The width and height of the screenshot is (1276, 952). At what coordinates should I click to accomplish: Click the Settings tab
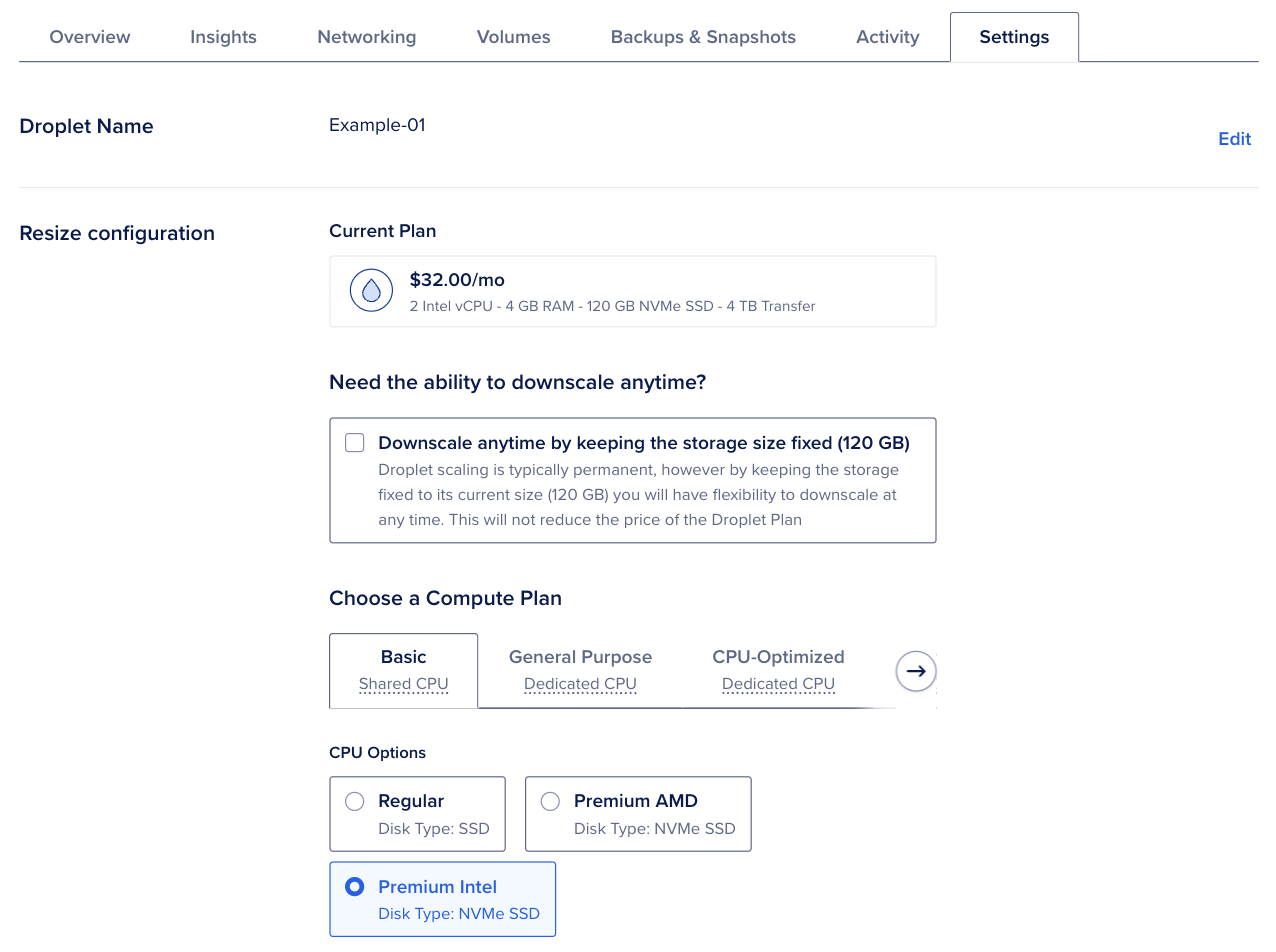tap(1014, 37)
